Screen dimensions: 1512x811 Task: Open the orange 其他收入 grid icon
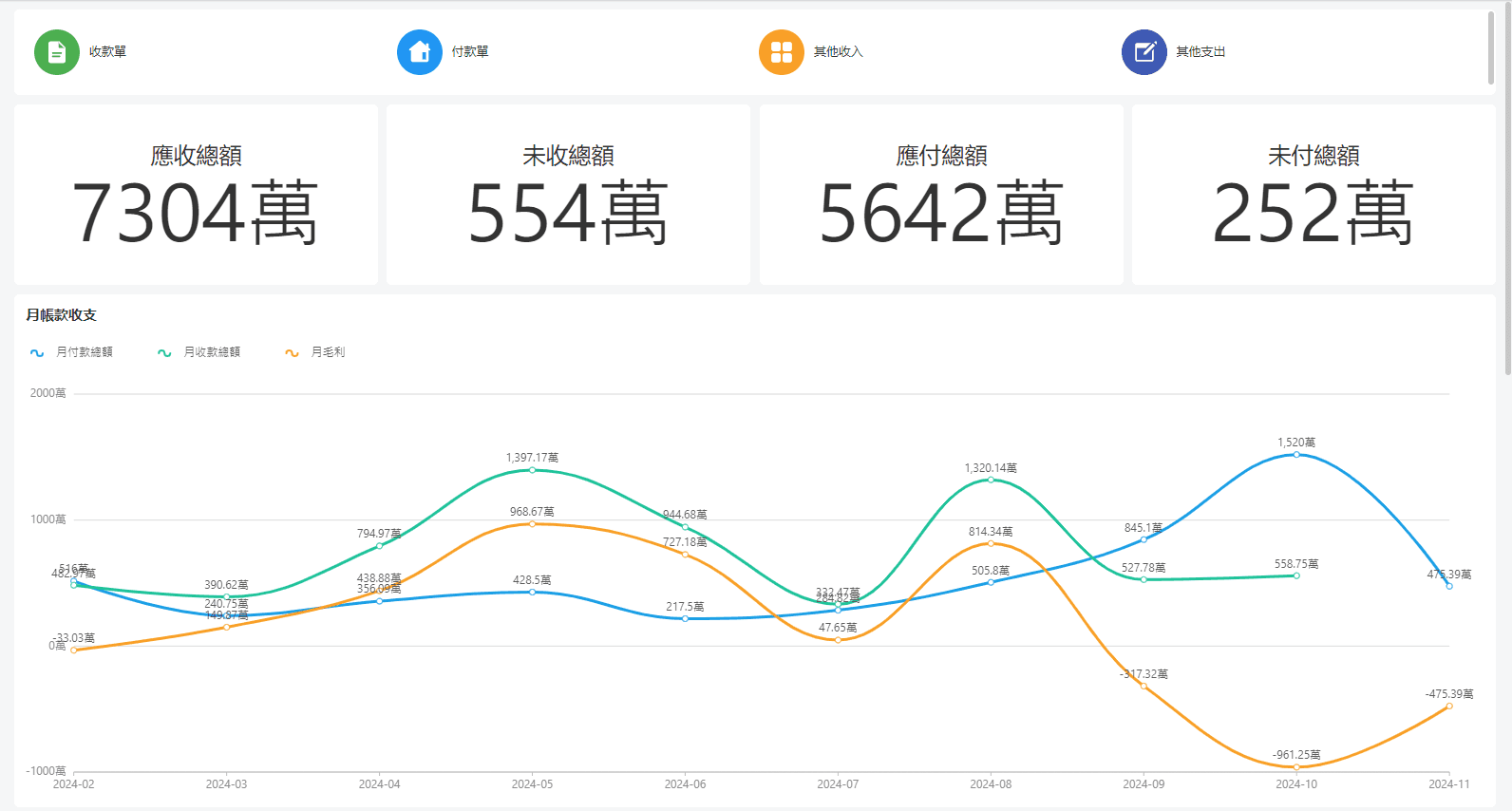[782, 52]
